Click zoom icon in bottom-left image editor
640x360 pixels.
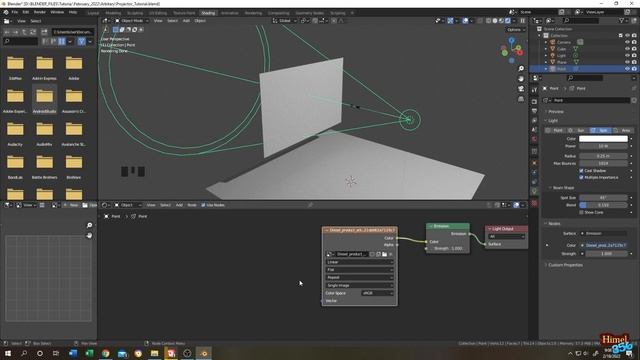[89, 225]
